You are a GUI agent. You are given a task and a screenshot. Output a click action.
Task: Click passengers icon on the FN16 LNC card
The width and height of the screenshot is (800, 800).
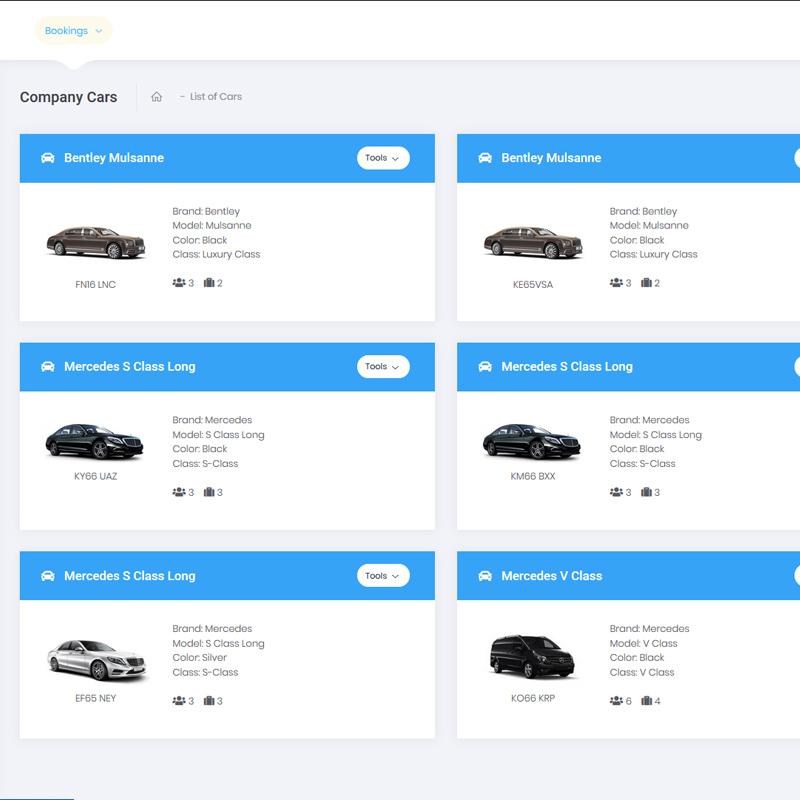tap(179, 283)
